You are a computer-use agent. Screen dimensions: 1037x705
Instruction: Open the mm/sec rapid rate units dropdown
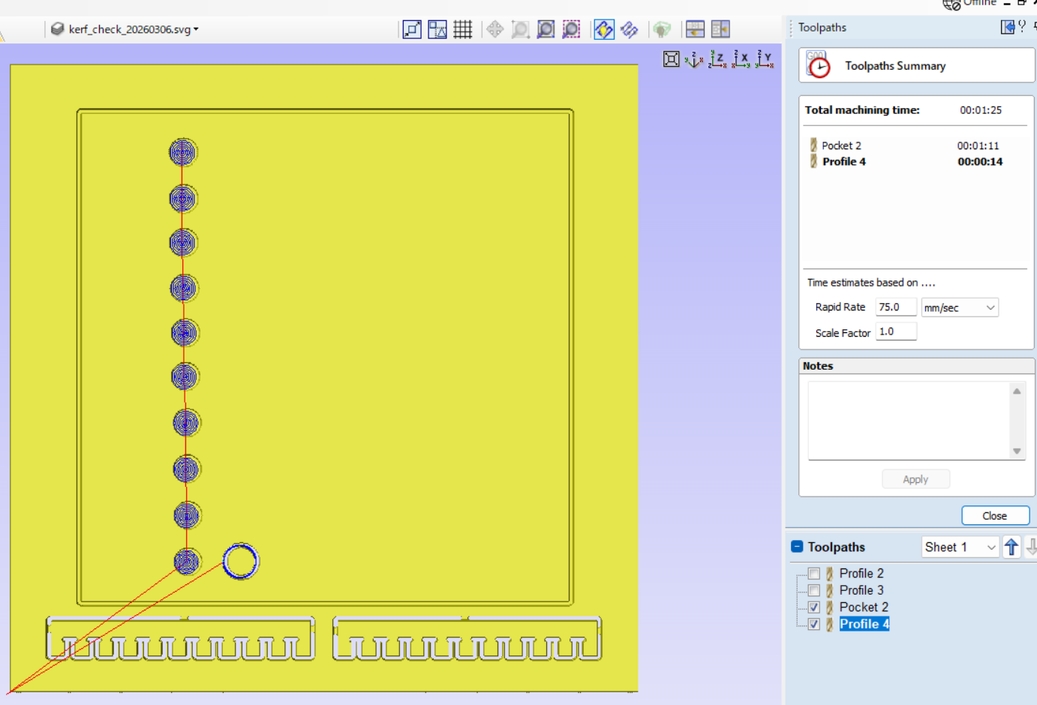(959, 308)
